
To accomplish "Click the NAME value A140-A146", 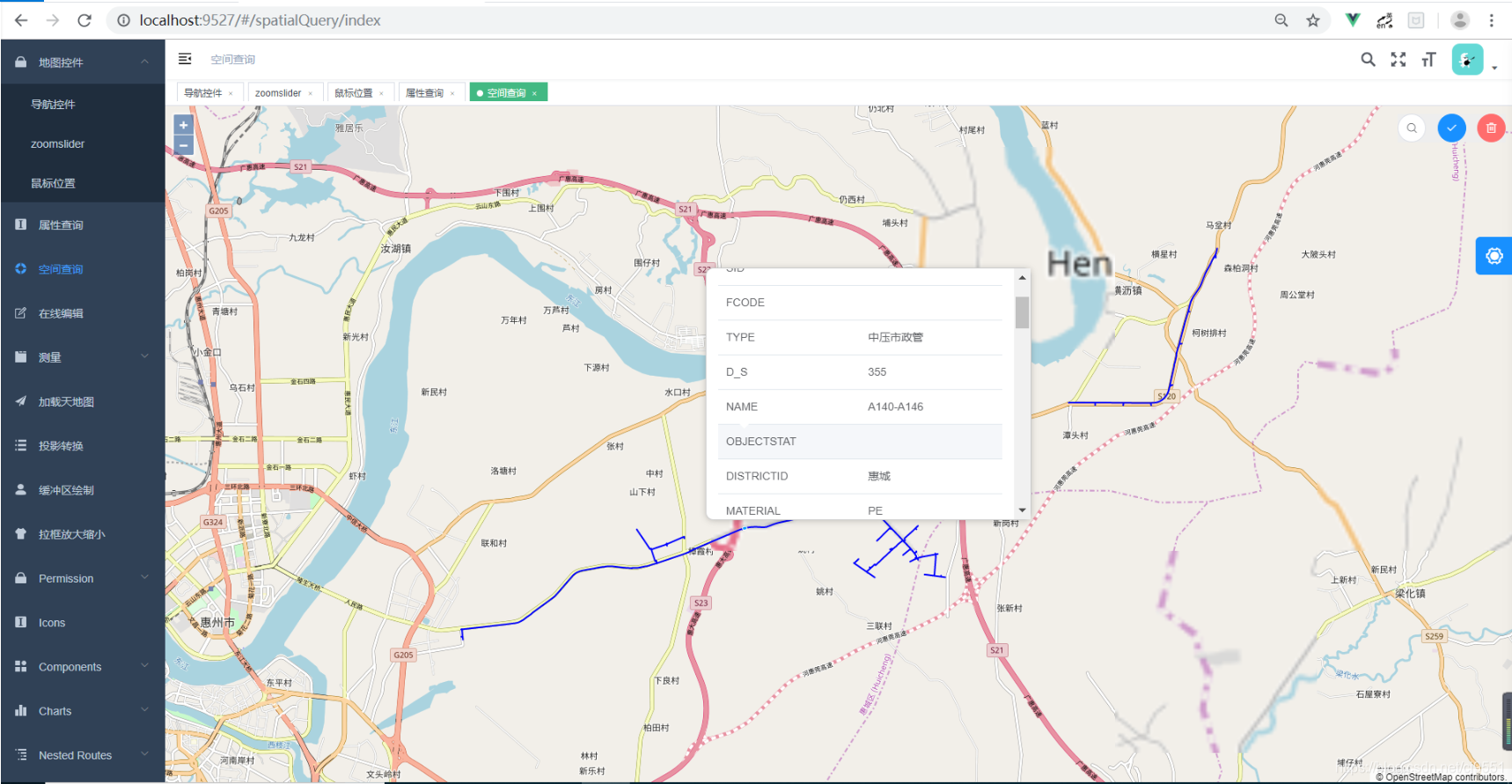I will 895,407.
